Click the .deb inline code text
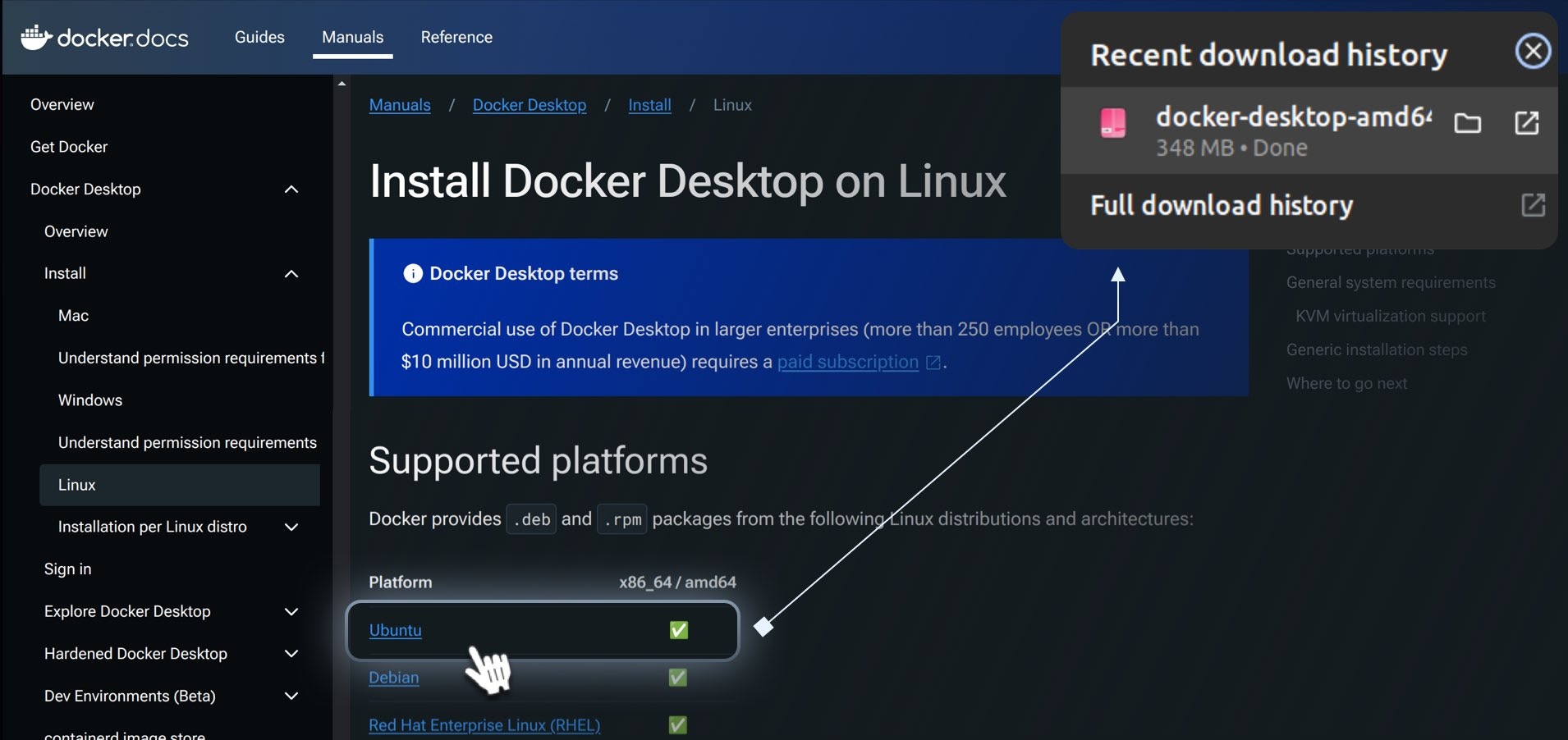 click(x=532, y=519)
